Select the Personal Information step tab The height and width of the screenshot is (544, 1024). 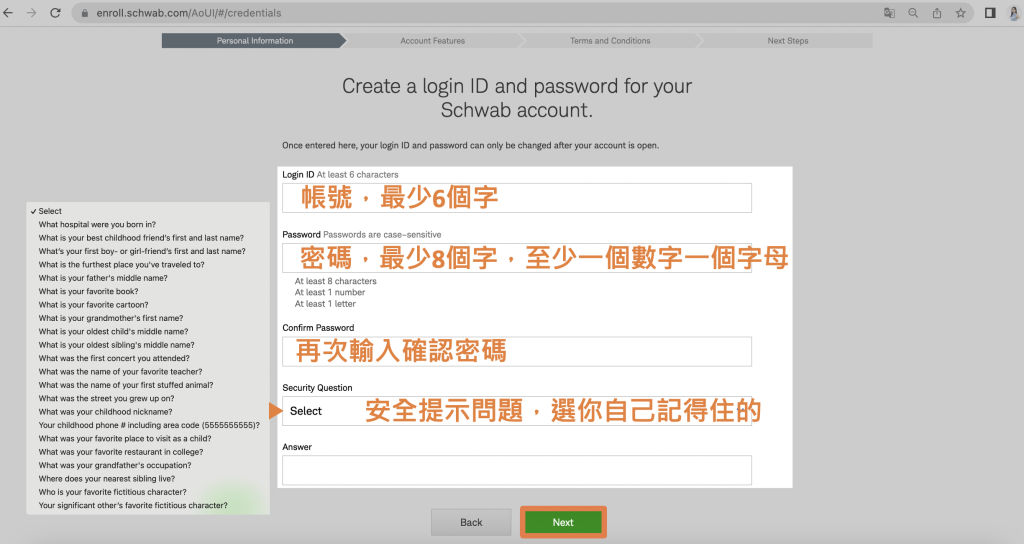(x=255, y=40)
